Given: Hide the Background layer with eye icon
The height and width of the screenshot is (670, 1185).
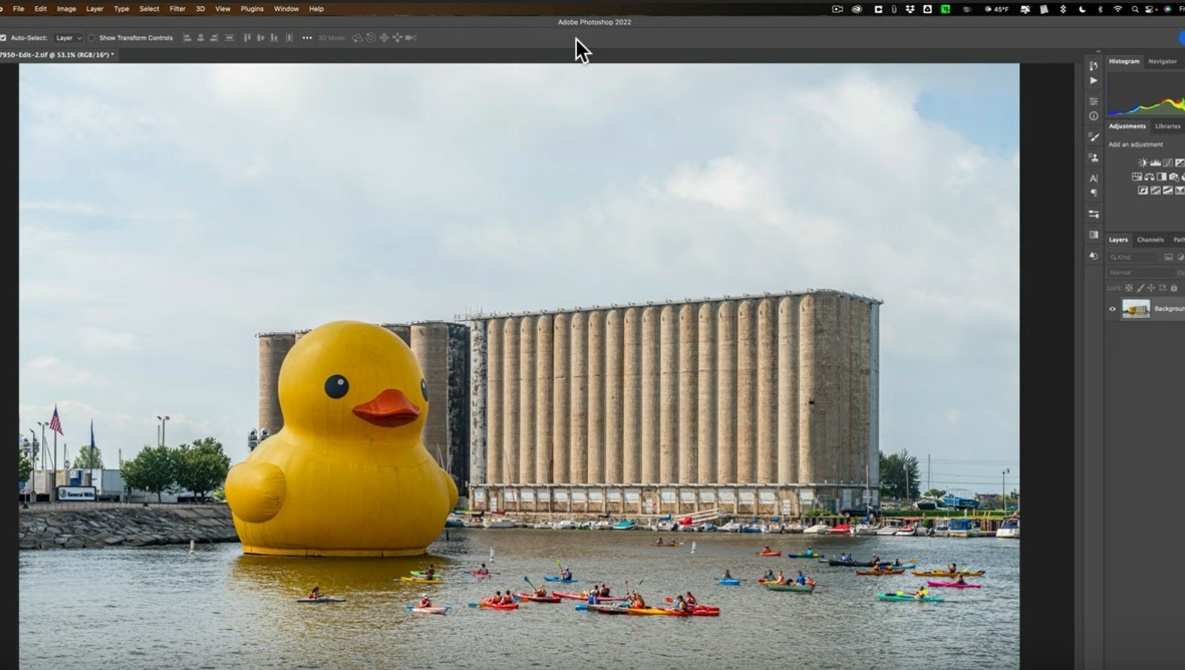Looking at the screenshot, I should pyautogui.click(x=1112, y=309).
